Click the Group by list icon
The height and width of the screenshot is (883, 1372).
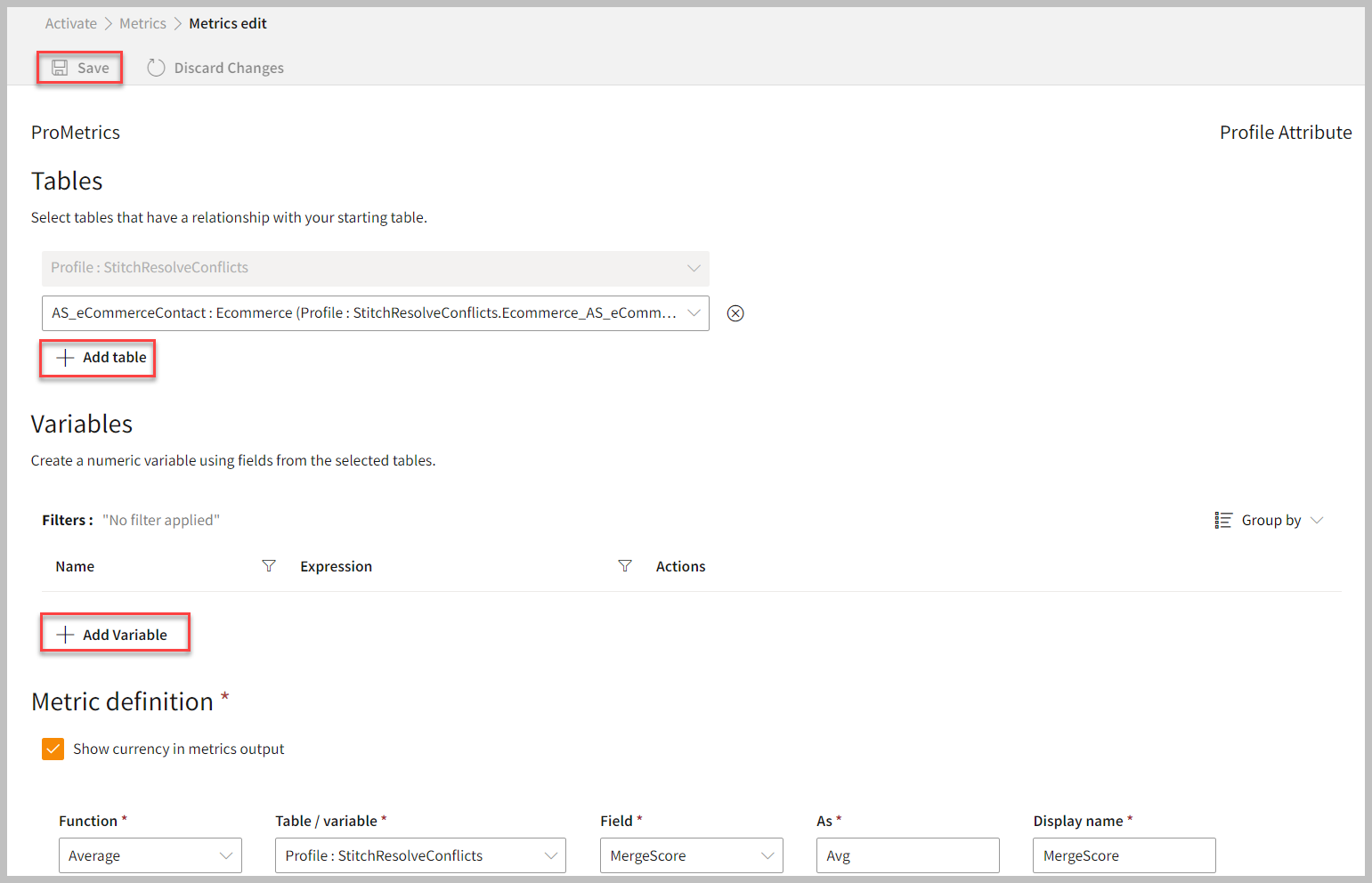[x=1223, y=520]
